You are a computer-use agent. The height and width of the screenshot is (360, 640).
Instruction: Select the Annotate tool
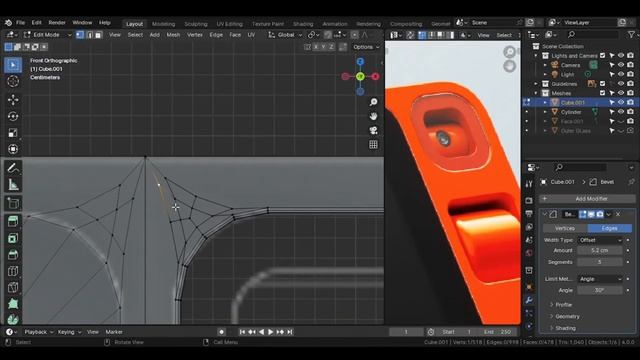(x=13, y=168)
